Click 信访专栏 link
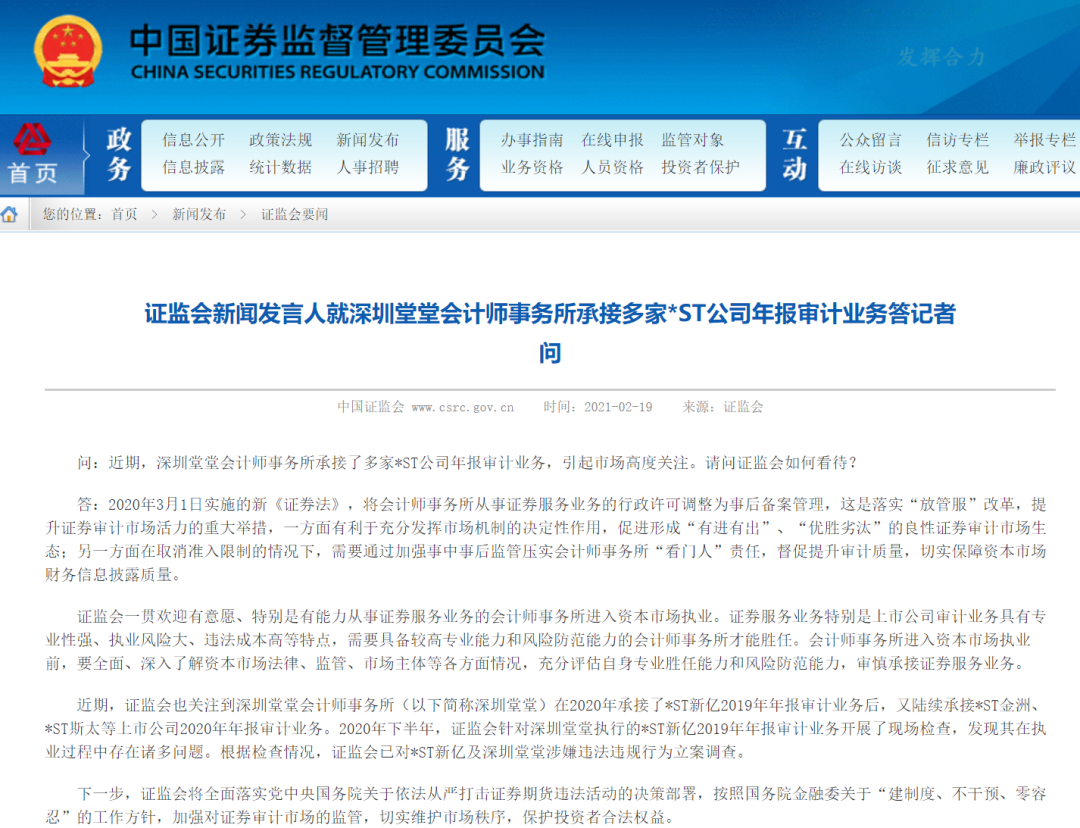This screenshot has width=1080, height=828. point(957,140)
